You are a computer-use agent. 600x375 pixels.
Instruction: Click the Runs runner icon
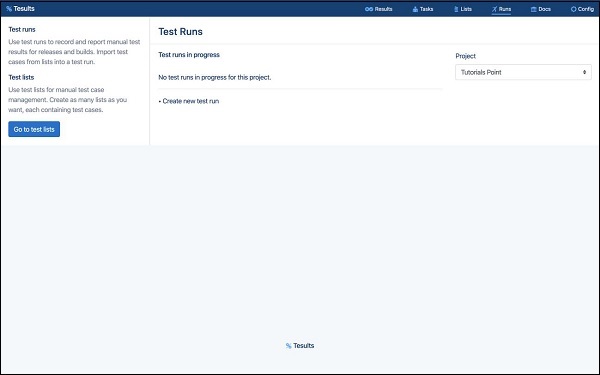(x=494, y=9)
